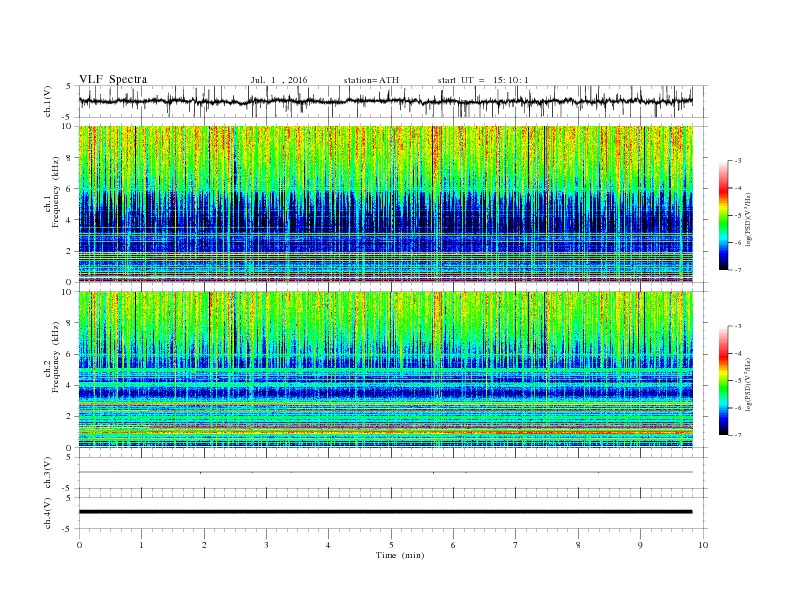
Task: Click the ch.1 voltage waveform trace panel
Action: click(x=393, y=101)
